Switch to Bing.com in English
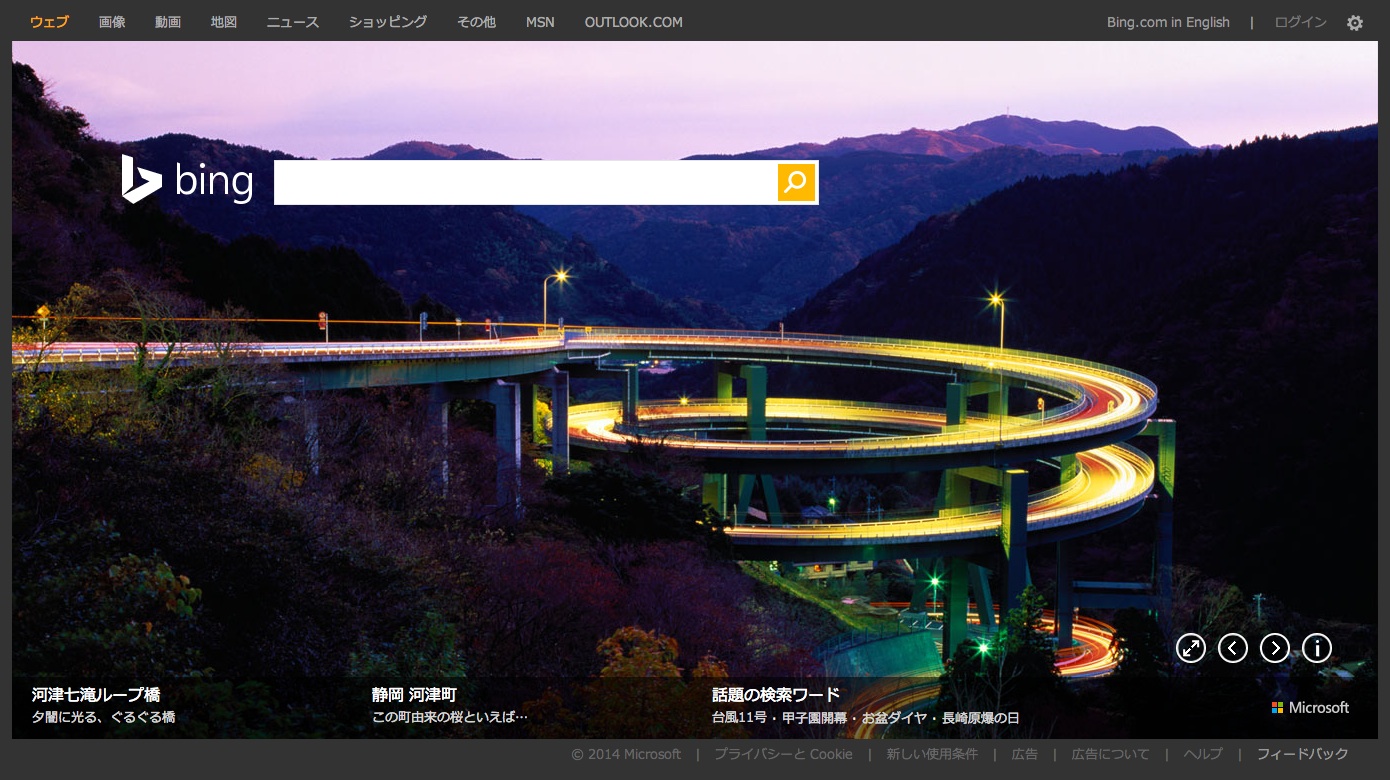This screenshot has width=1390, height=780. pos(1167,22)
